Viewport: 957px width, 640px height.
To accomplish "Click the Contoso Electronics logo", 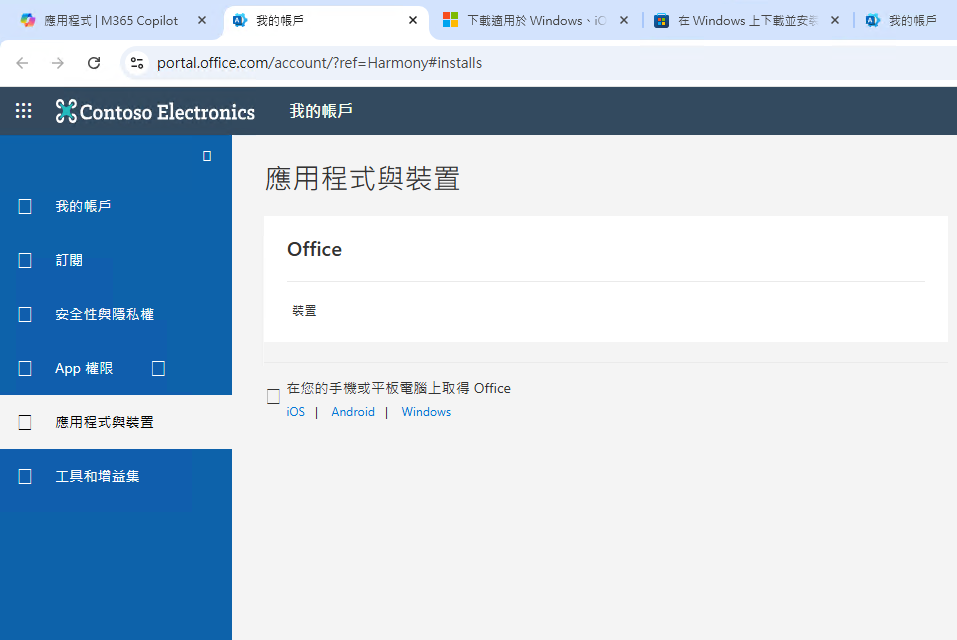I will [x=155, y=111].
